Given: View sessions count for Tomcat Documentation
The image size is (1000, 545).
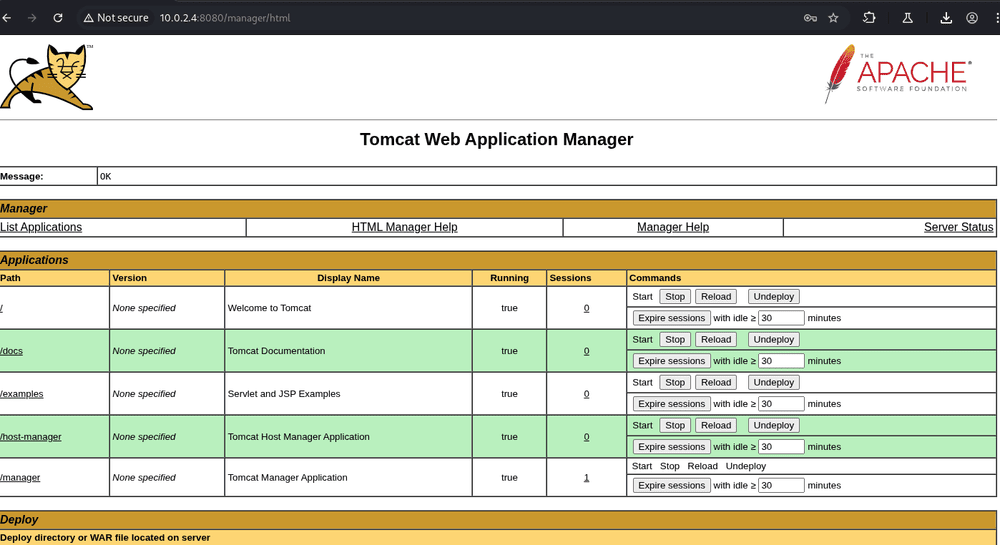Looking at the screenshot, I should (x=586, y=351).
